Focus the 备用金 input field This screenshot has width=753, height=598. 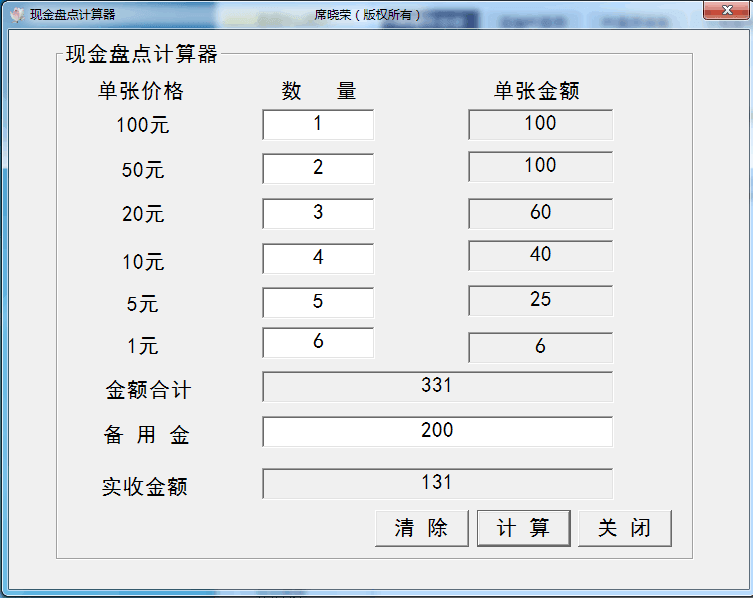click(x=437, y=432)
